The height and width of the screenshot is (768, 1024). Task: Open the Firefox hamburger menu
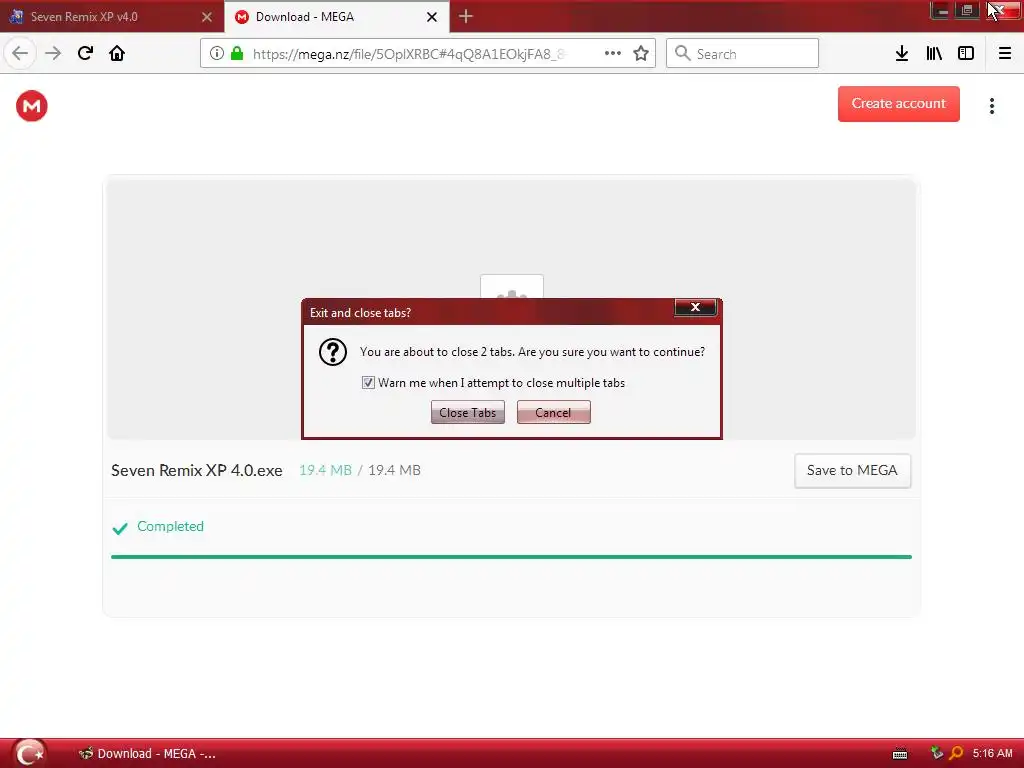coord(1005,54)
